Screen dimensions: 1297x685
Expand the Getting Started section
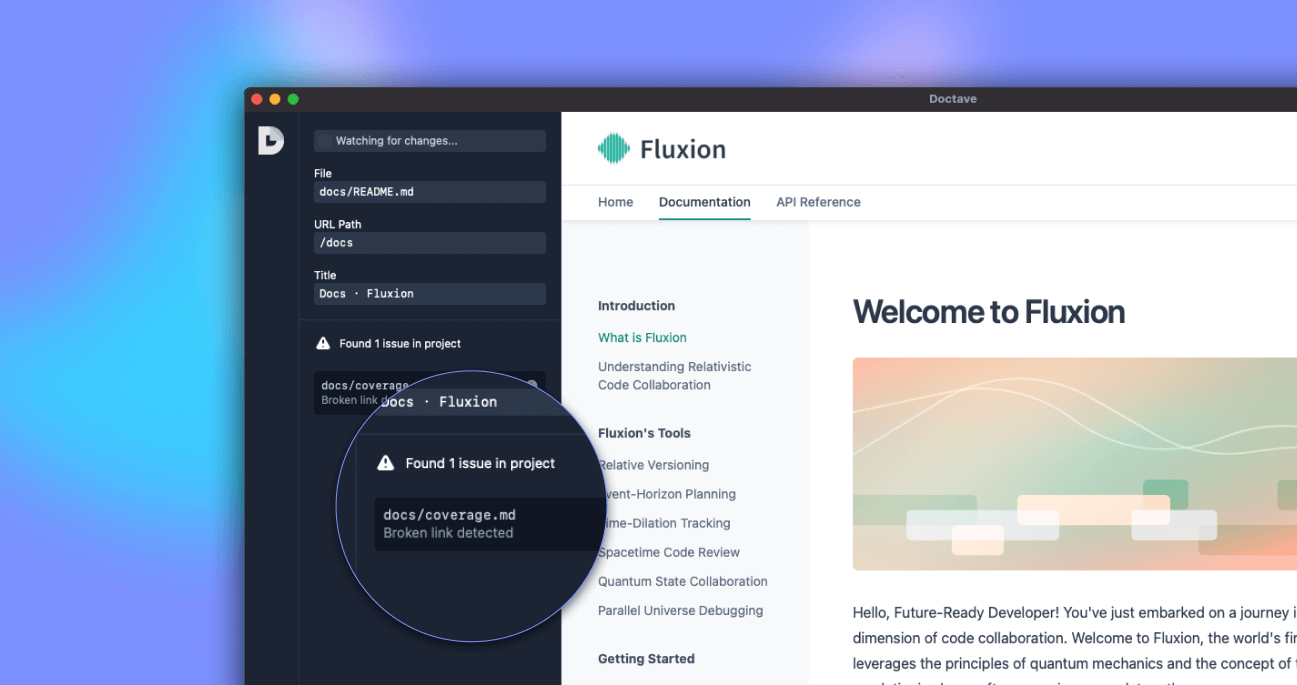tap(645, 658)
